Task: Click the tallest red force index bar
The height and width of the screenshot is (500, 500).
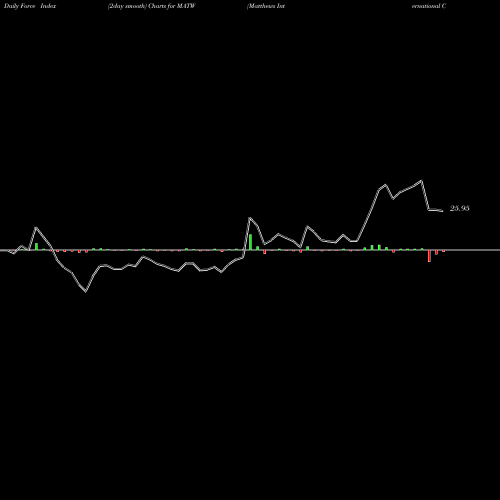Action: coord(429,256)
